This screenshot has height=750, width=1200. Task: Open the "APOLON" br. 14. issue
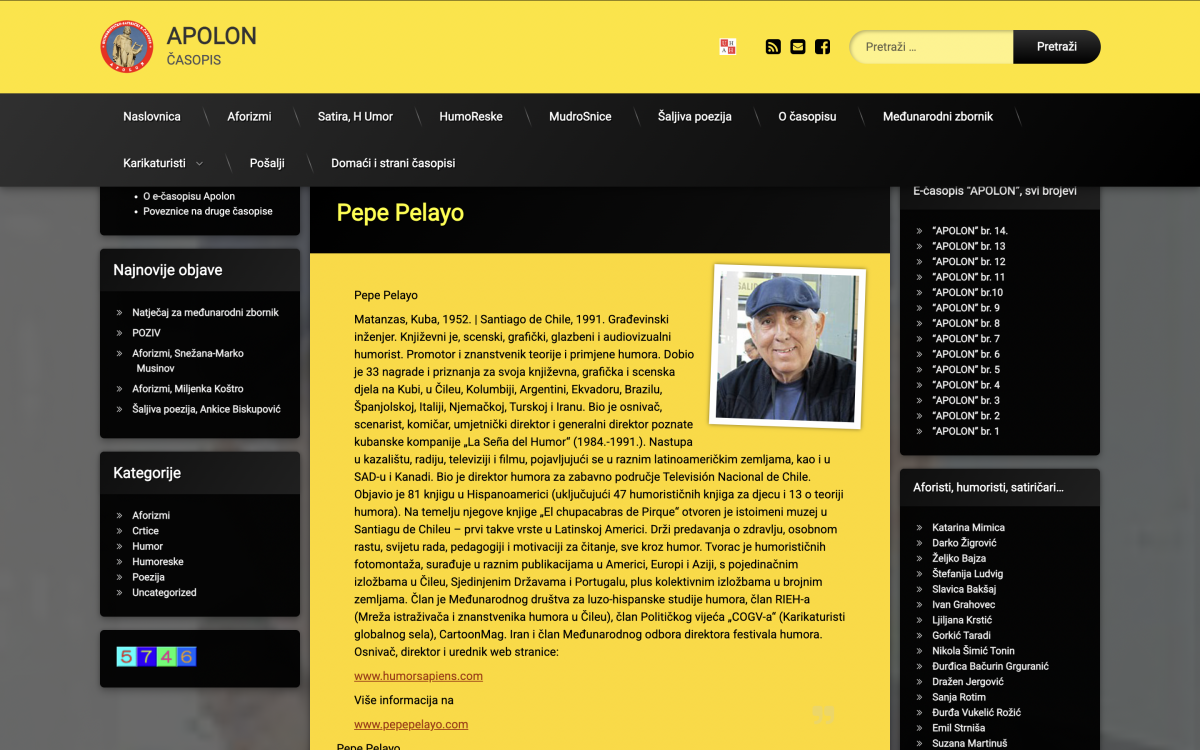point(969,231)
